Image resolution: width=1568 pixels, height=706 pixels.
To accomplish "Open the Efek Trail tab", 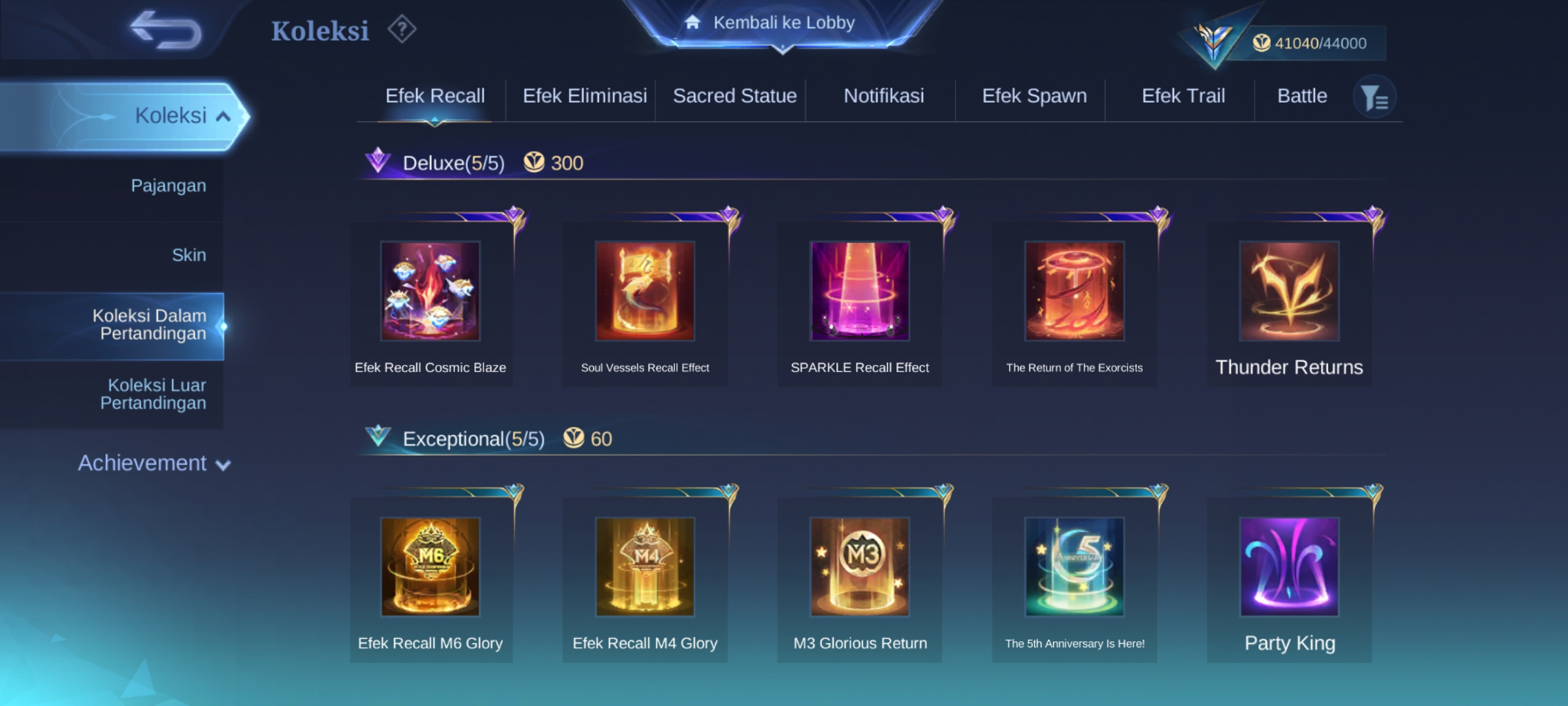I will click(x=1183, y=96).
